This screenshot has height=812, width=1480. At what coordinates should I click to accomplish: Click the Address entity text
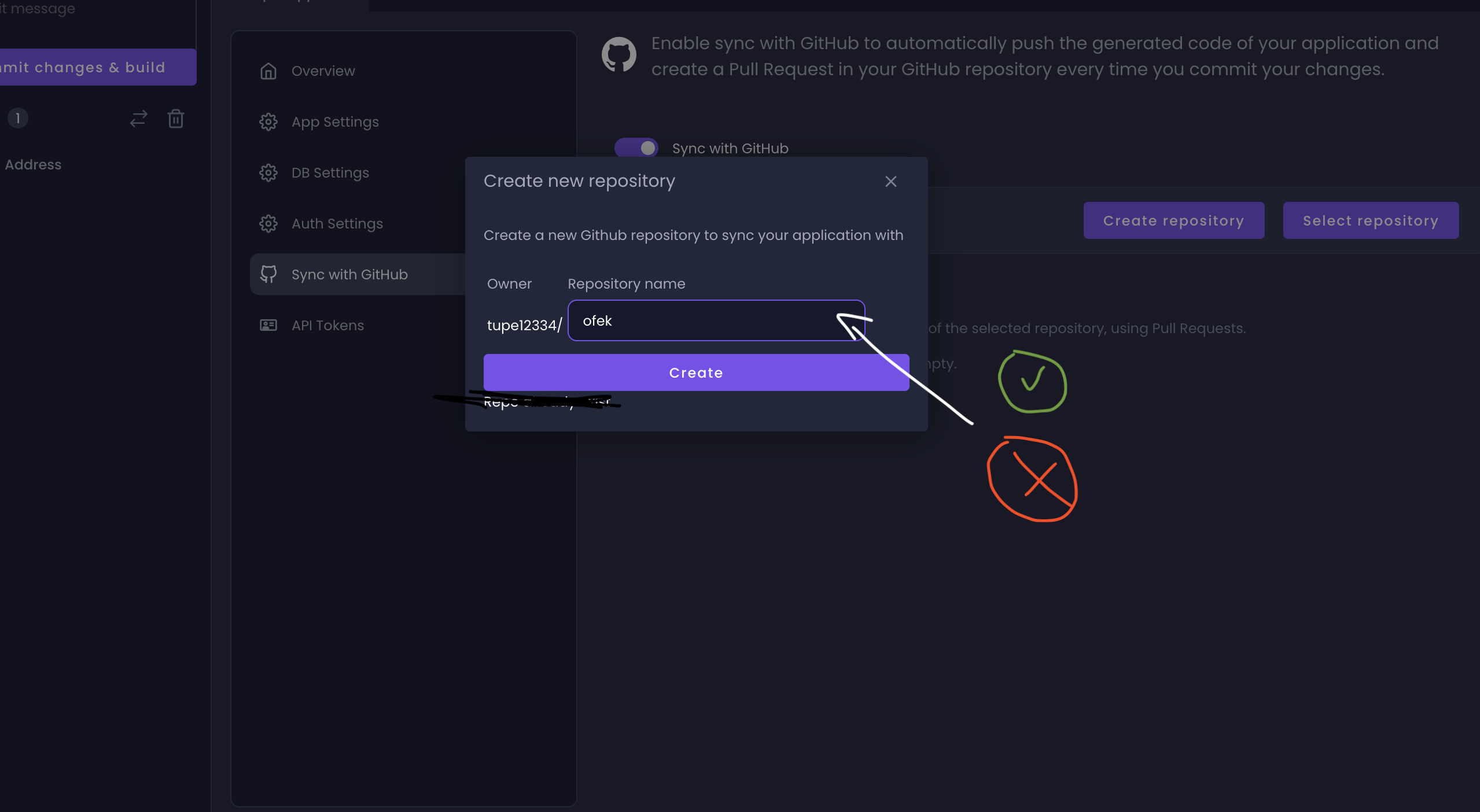click(33, 165)
